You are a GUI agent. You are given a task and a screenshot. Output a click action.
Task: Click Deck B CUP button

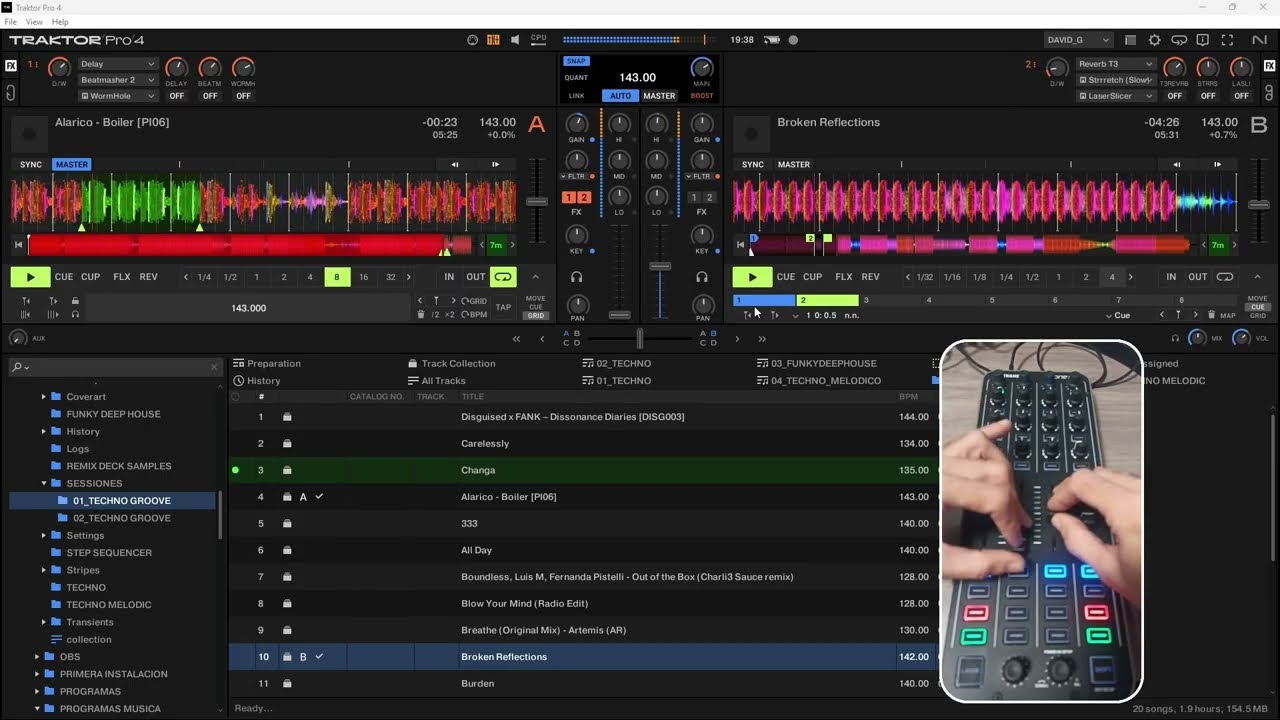click(x=812, y=277)
